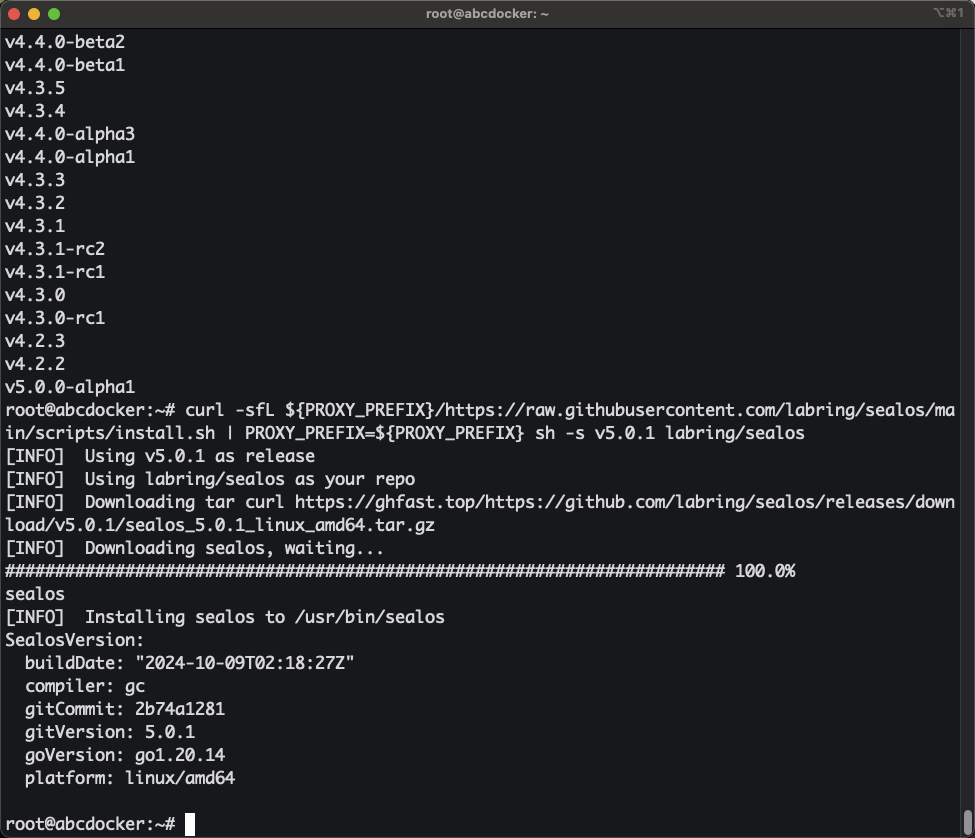Click the version line v4.3.3

pos(35,180)
